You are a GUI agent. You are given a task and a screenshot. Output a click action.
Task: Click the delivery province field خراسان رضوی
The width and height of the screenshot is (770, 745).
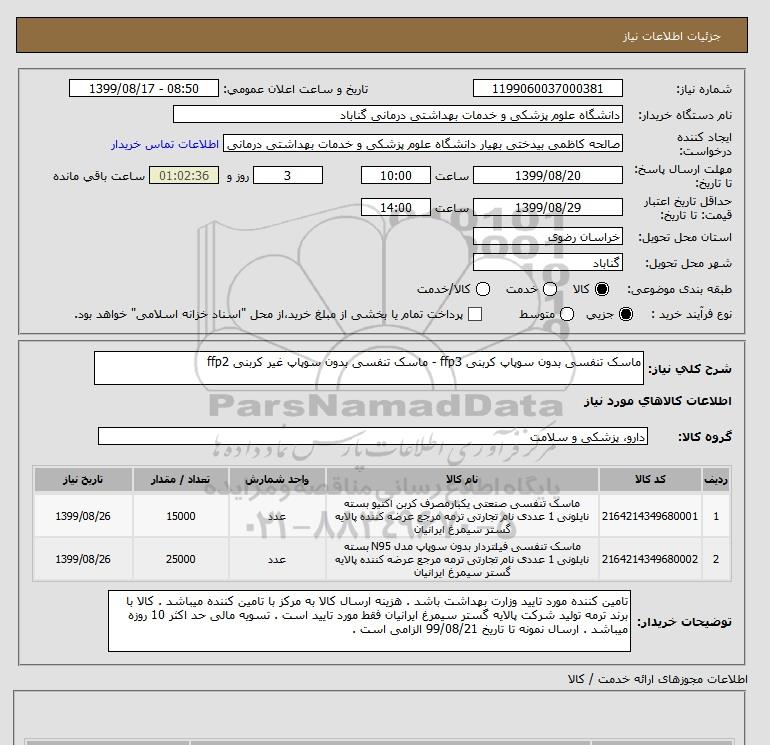coord(548,237)
